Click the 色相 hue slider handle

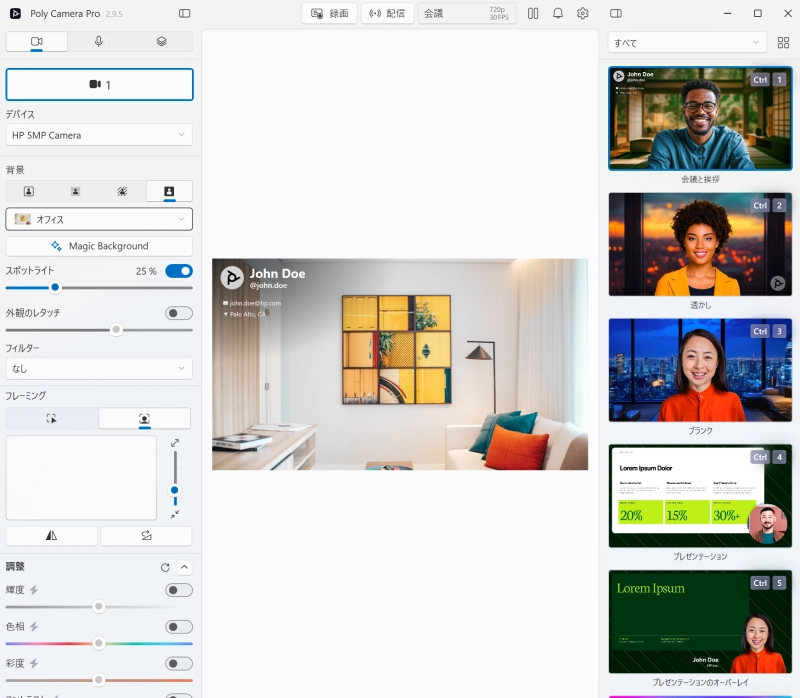(99, 643)
